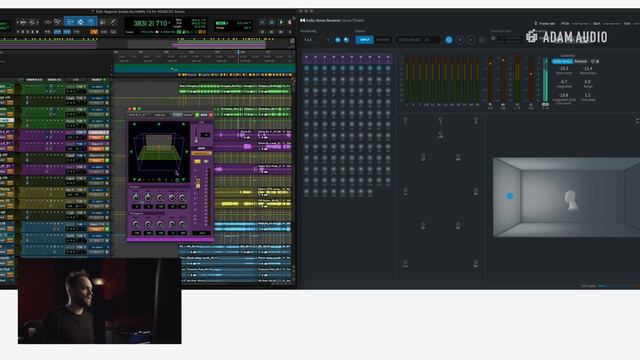The image size is (640, 360).
Task: Click the AUTO button in the panner plug-in
Action: 201,148
